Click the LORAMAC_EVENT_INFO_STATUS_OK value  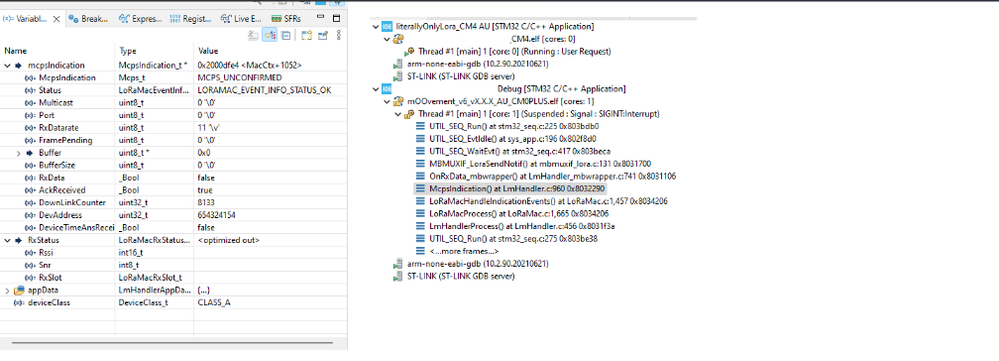point(264,90)
